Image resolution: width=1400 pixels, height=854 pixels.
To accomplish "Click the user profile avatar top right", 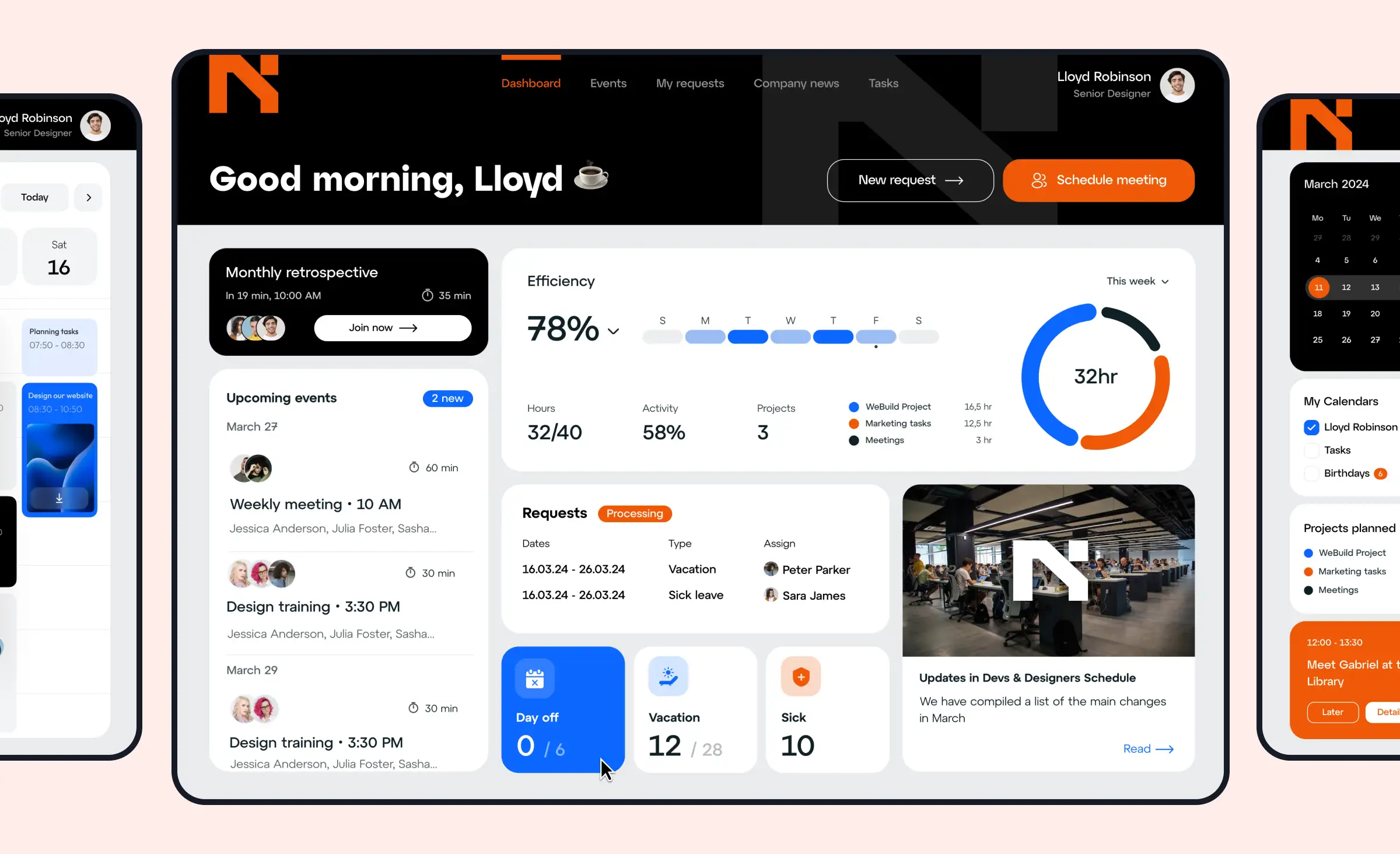I will coord(1177,84).
